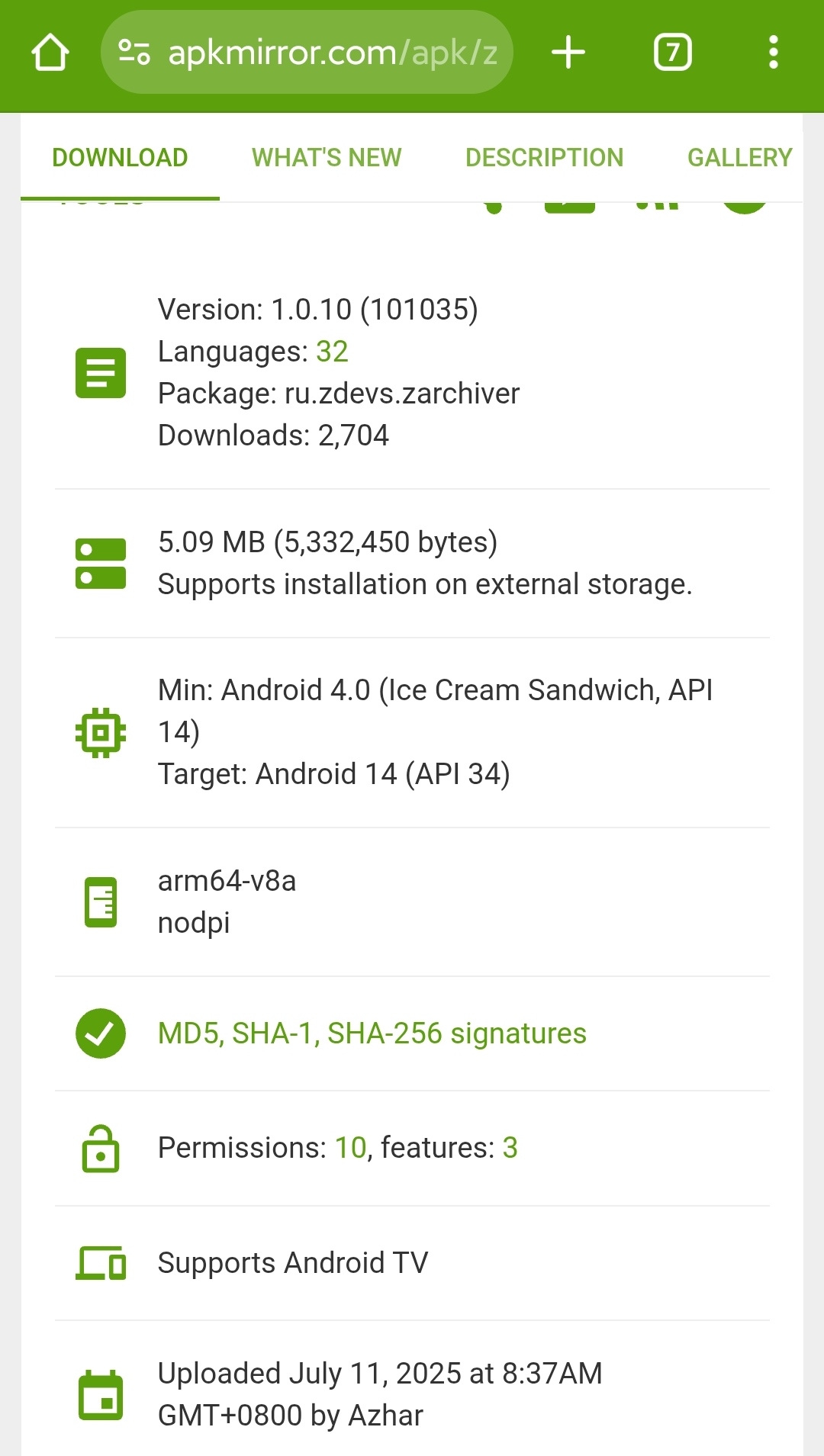The height and width of the screenshot is (1456, 824).
Task: Click the Languages count link 32
Action: point(332,352)
